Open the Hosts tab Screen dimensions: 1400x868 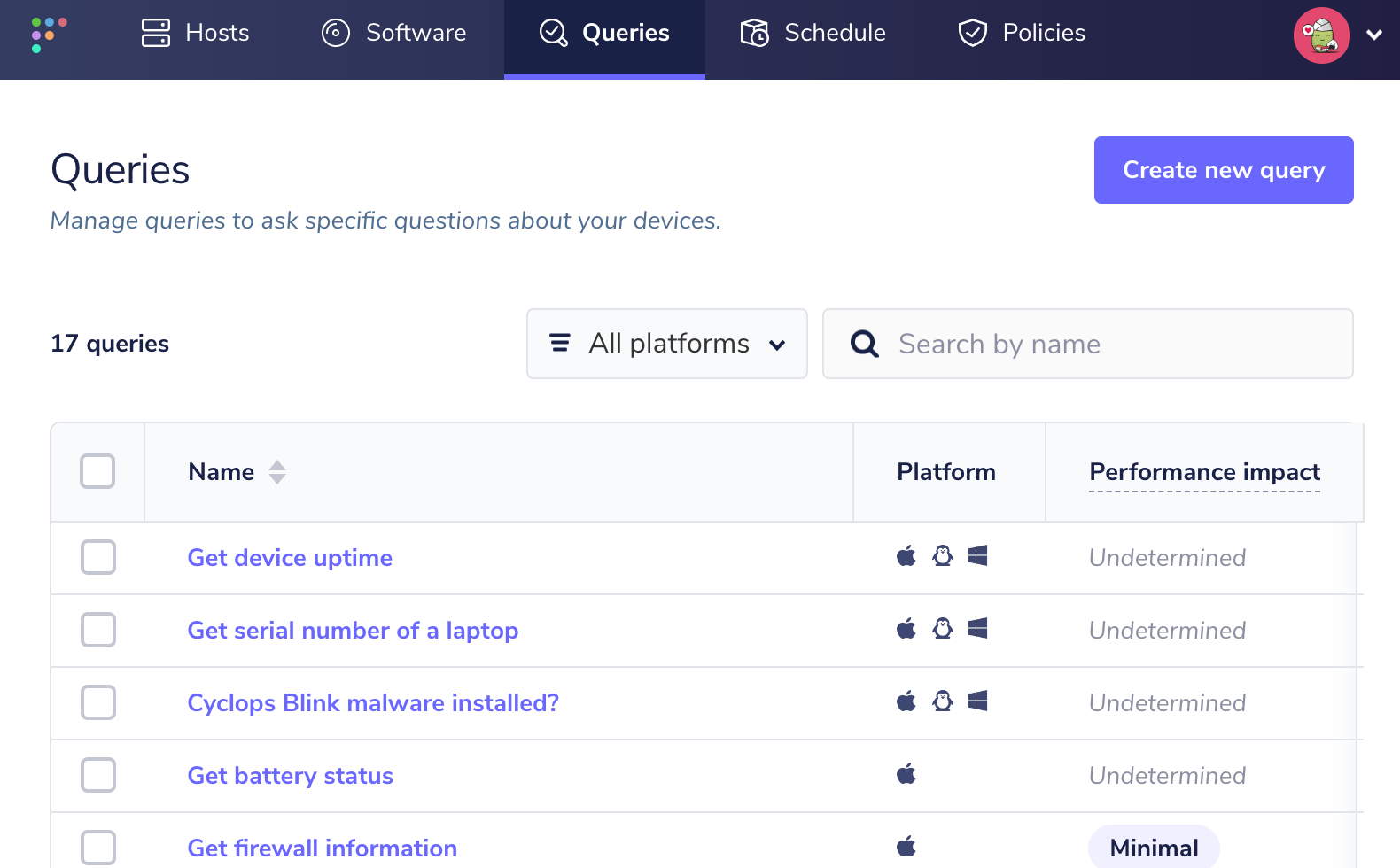196,34
